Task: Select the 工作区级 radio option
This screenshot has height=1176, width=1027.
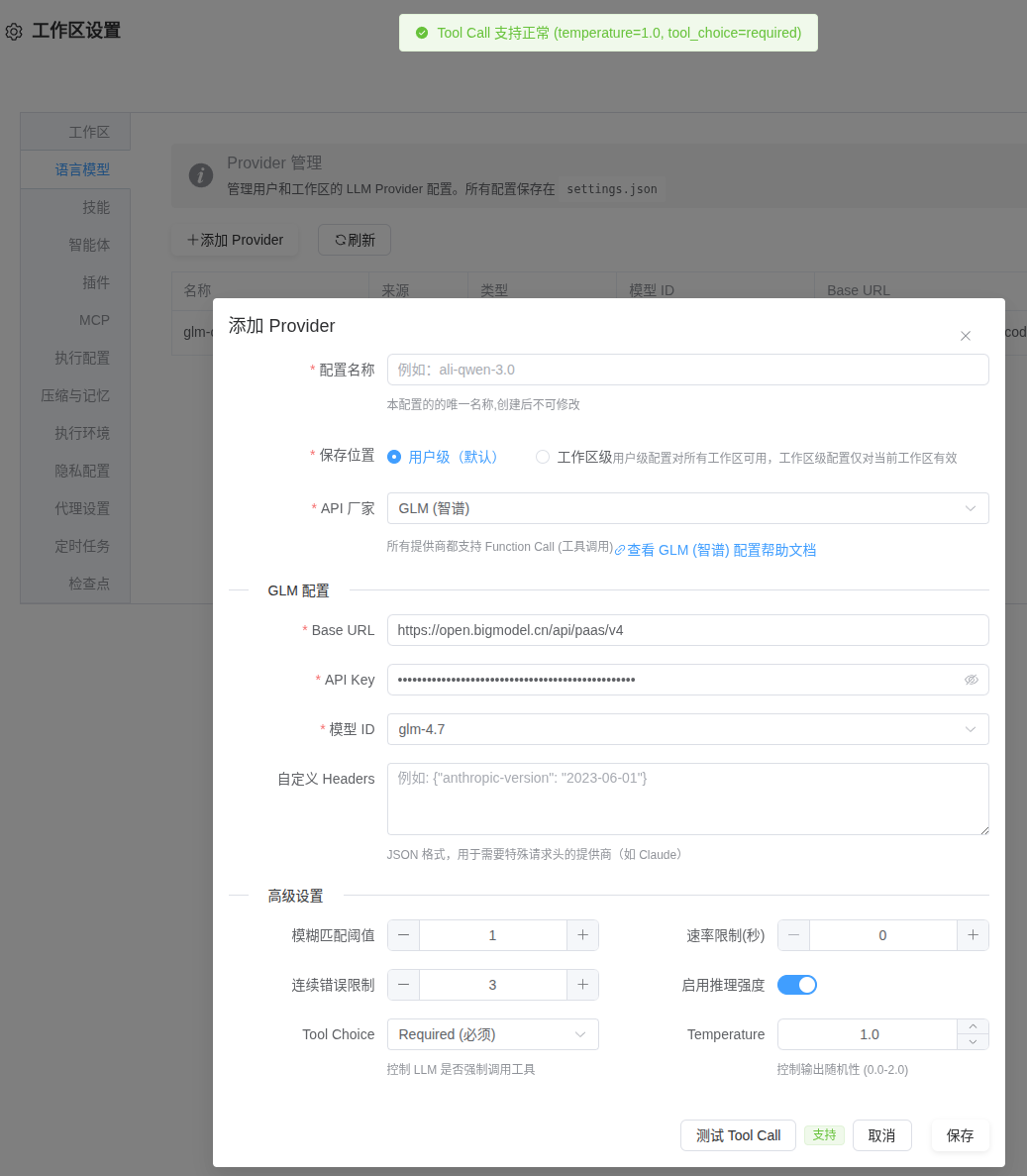Action: (x=543, y=457)
